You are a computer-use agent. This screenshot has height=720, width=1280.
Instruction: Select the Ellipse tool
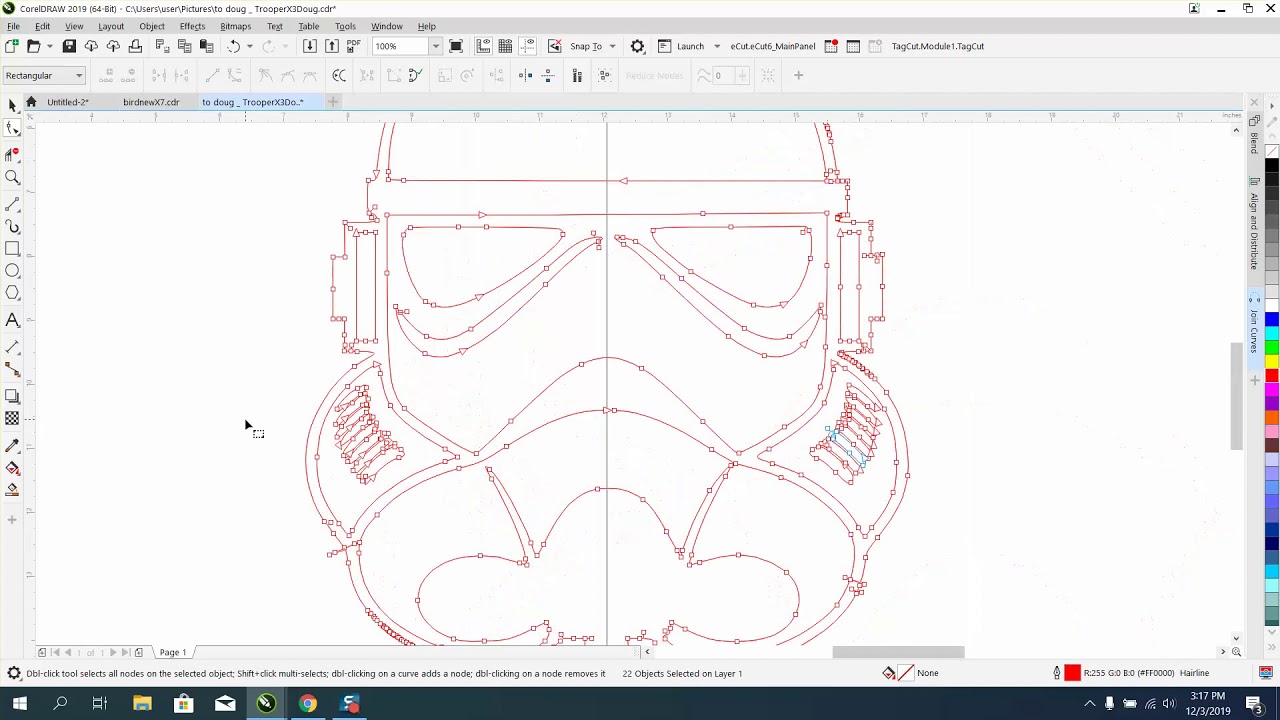point(12,271)
